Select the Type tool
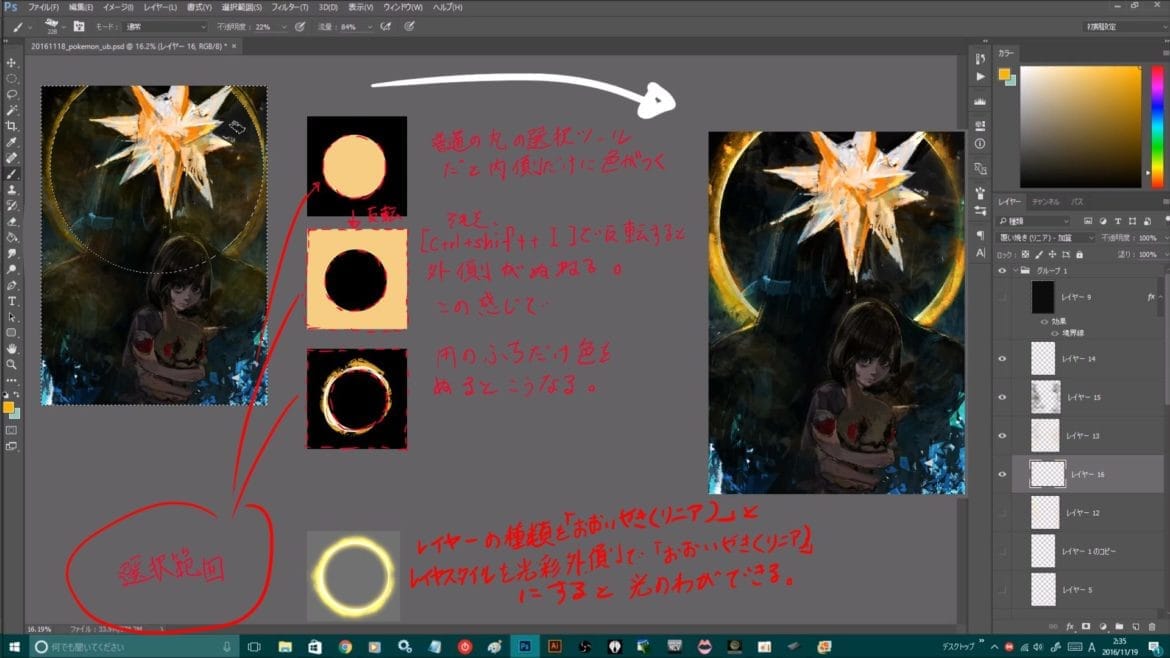 (12, 301)
